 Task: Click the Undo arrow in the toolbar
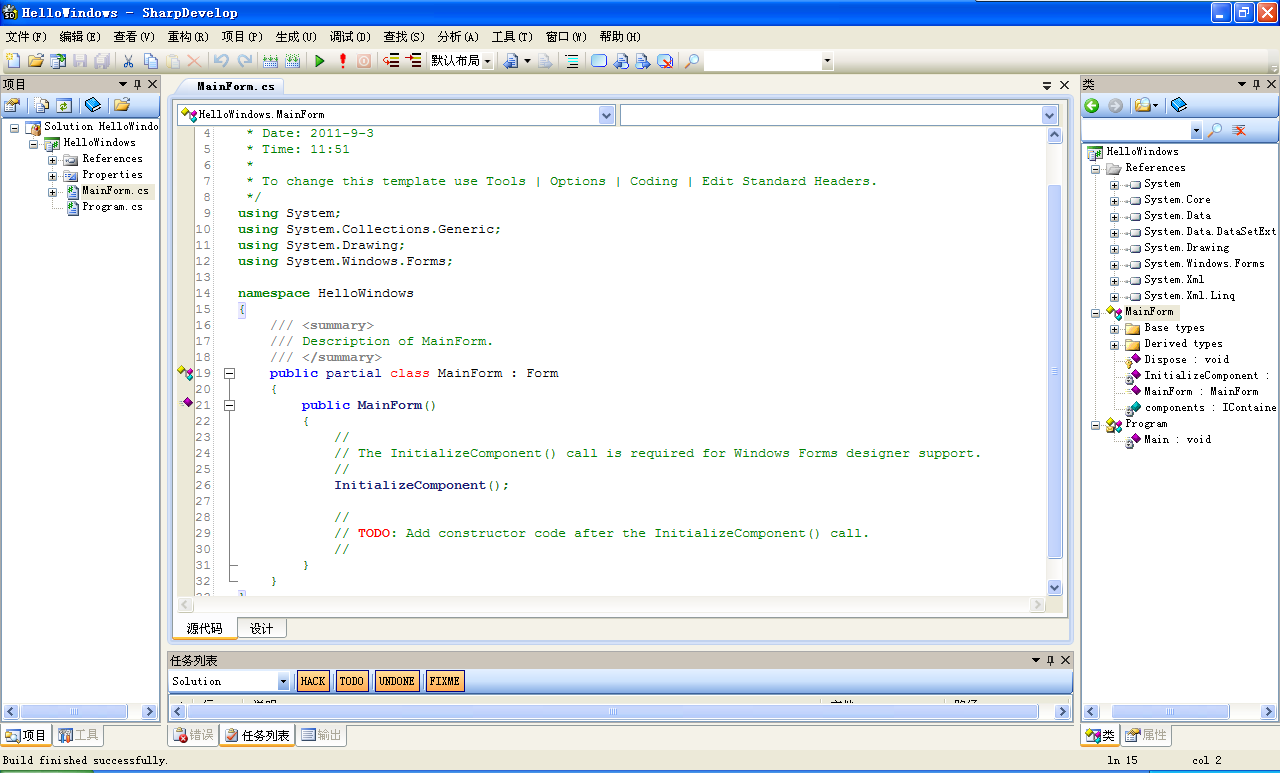[x=221, y=61]
